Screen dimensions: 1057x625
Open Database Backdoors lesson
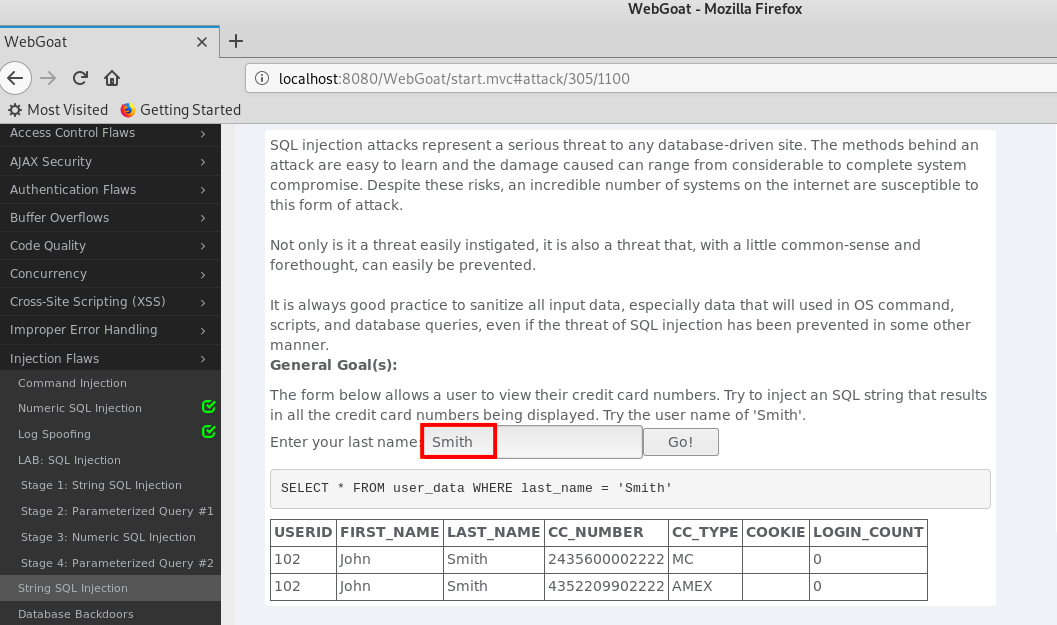pyautogui.click(x=76, y=614)
